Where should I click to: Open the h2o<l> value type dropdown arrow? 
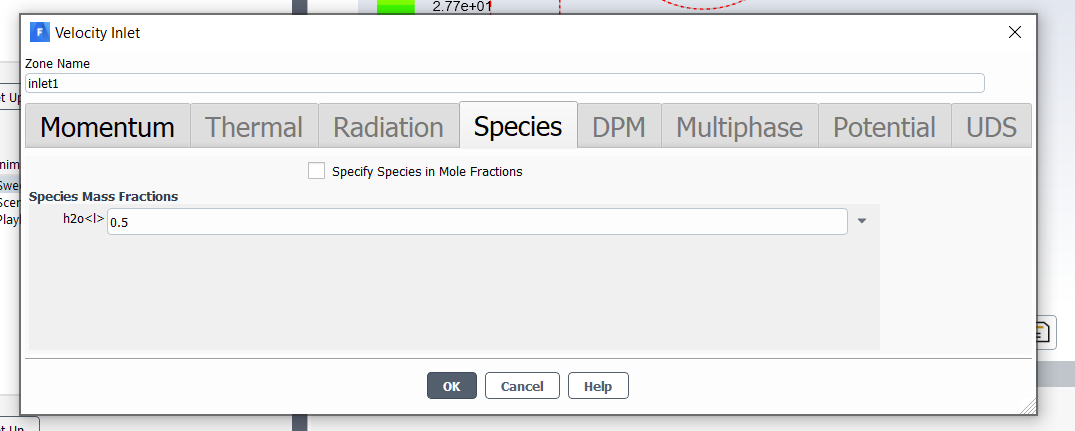(862, 221)
